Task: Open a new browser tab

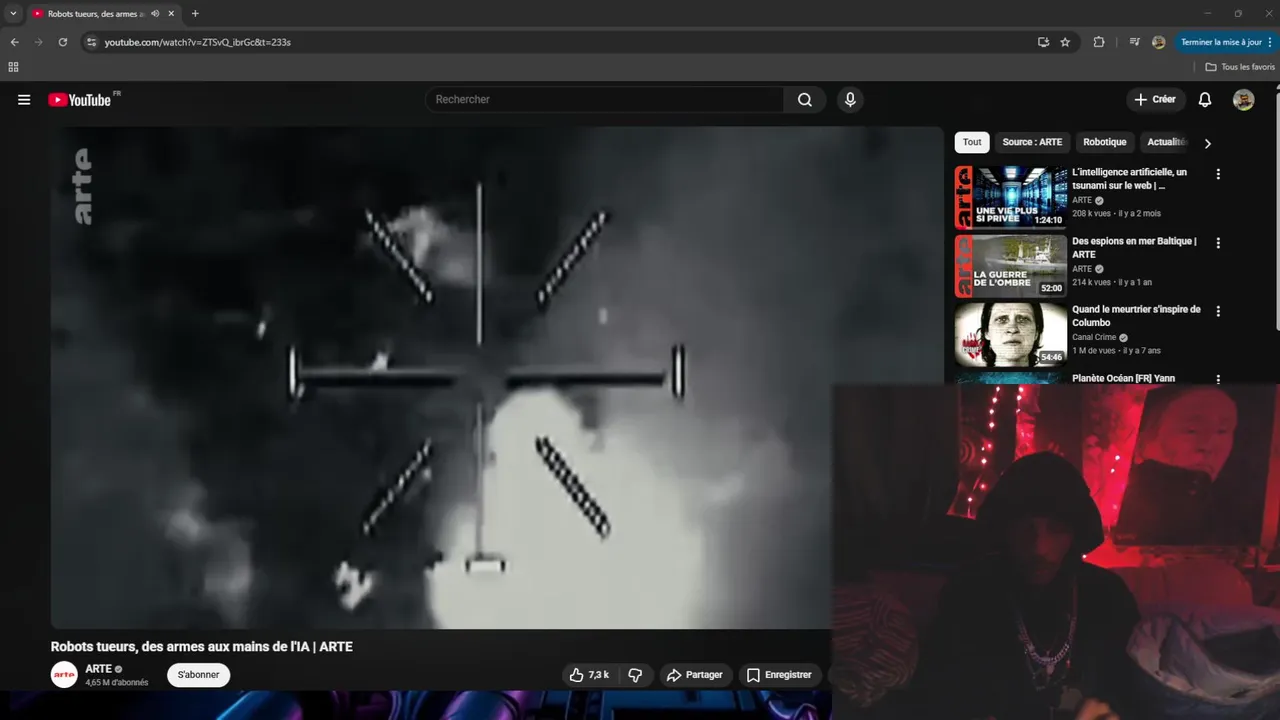Action: pyautogui.click(x=195, y=14)
